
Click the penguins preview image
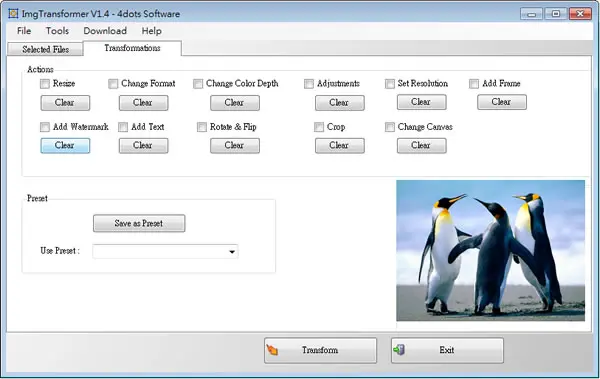491,251
